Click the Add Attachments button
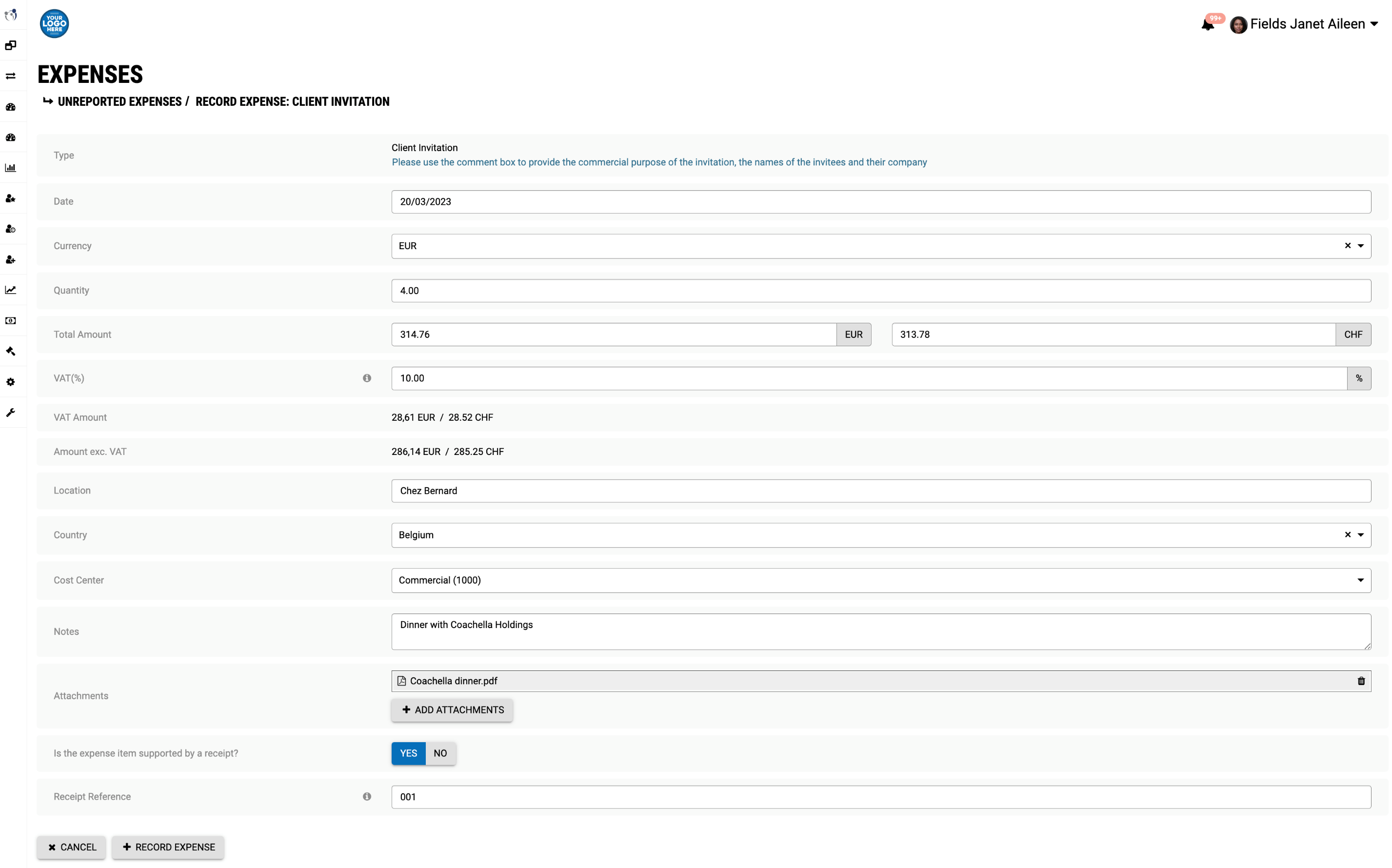The height and width of the screenshot is (868, 1392). click(452, 710)
